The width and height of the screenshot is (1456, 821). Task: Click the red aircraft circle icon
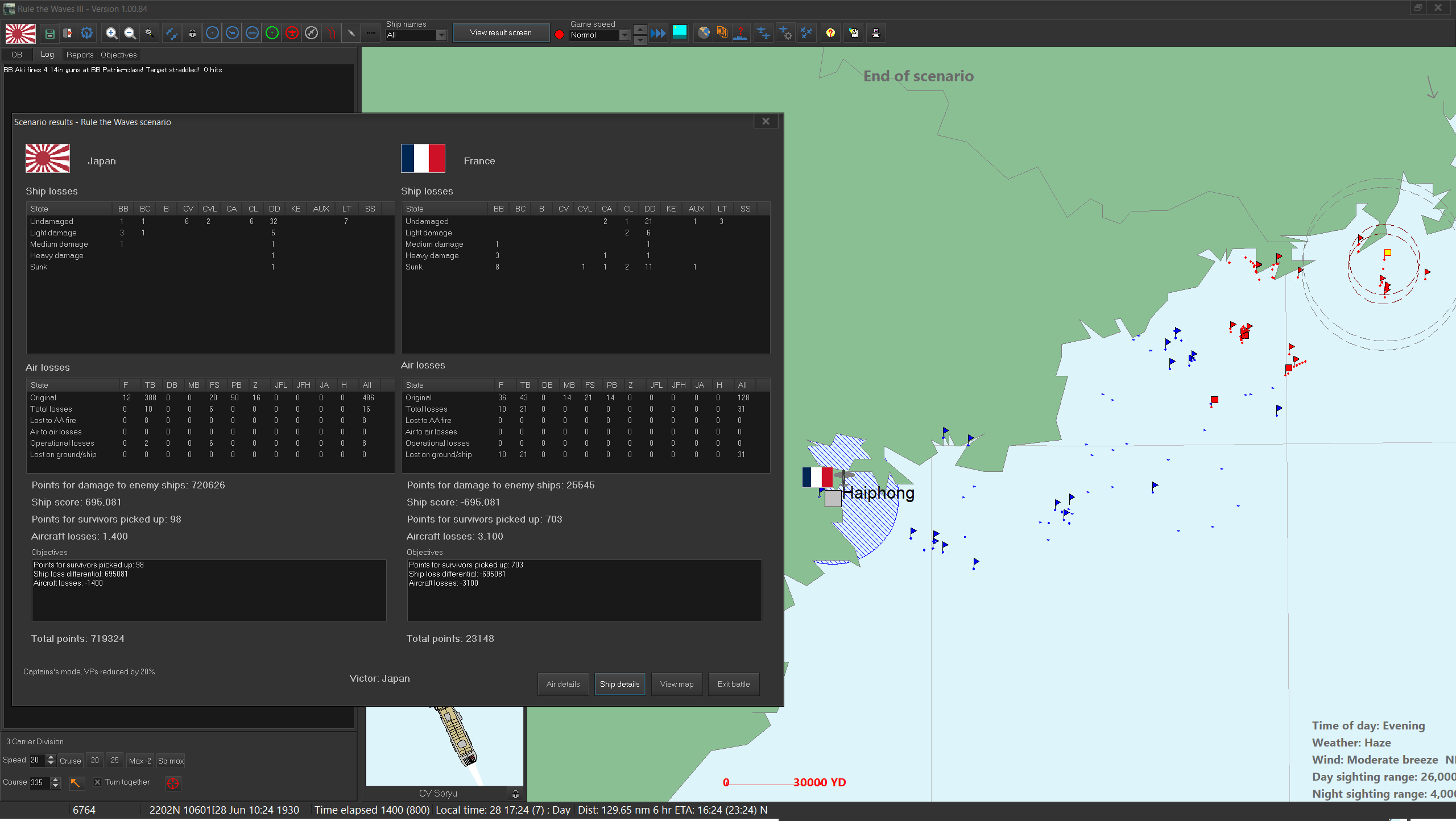[292, 34]
